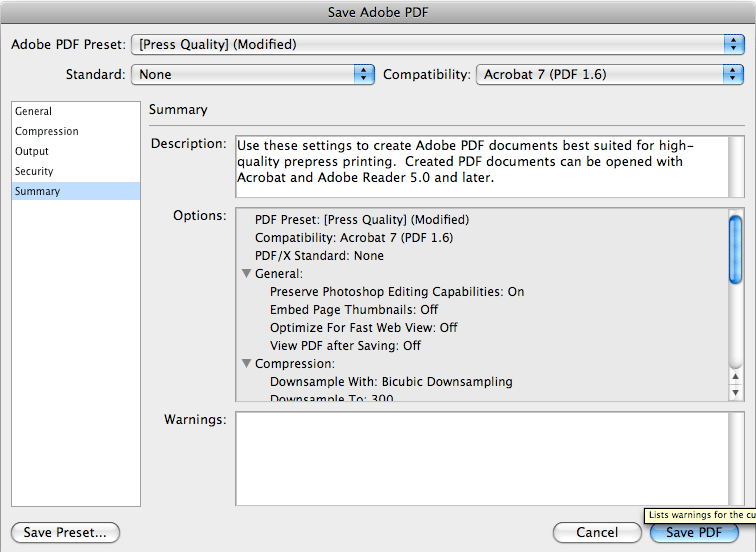This screenshot has width=756, height=552.
Task: Click 'Preserve Photoshop Editing Capabilities: On' line
Action: click(397, 292)
